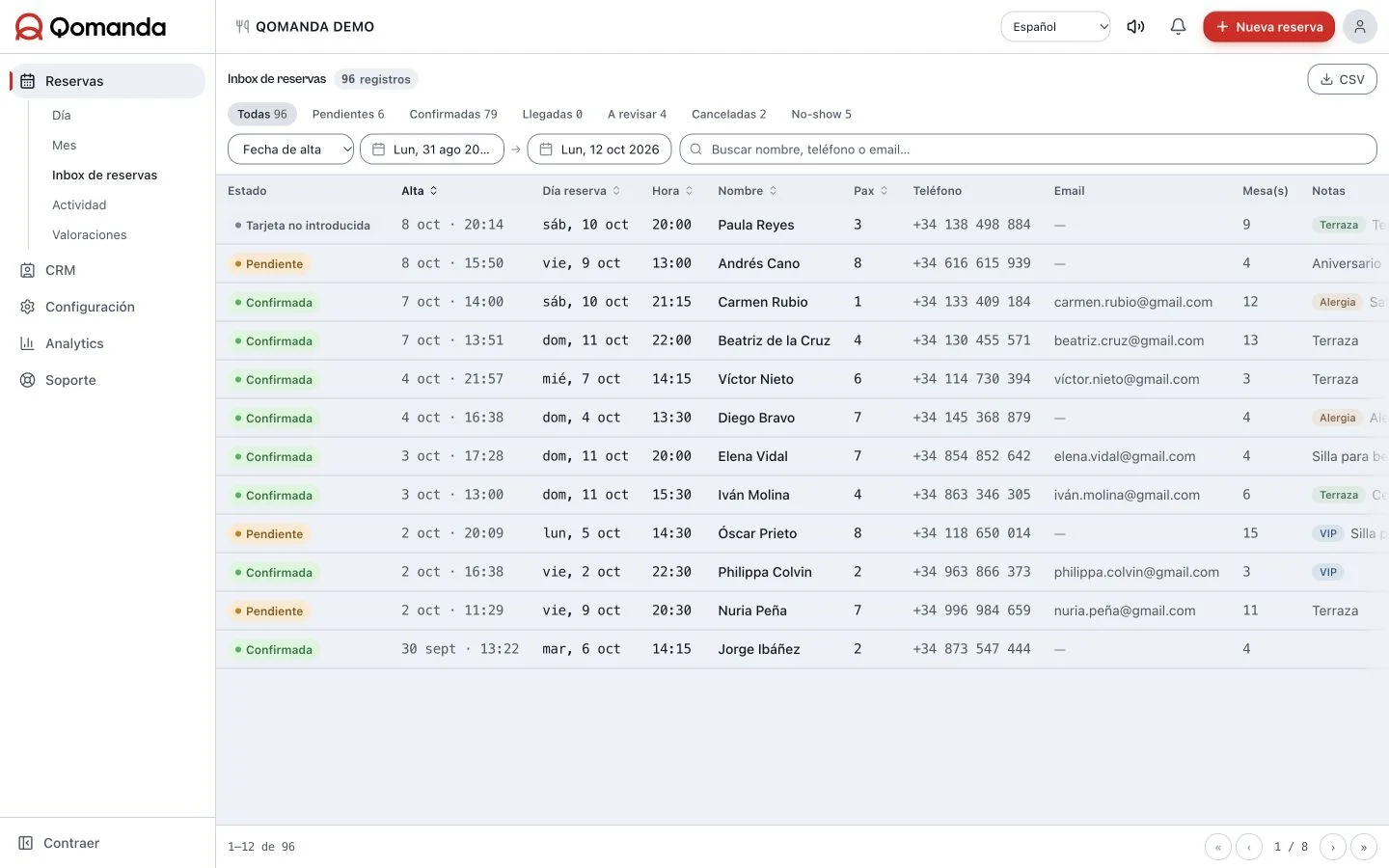Switch to the Confirmadas 79 tab

[453, 114]
